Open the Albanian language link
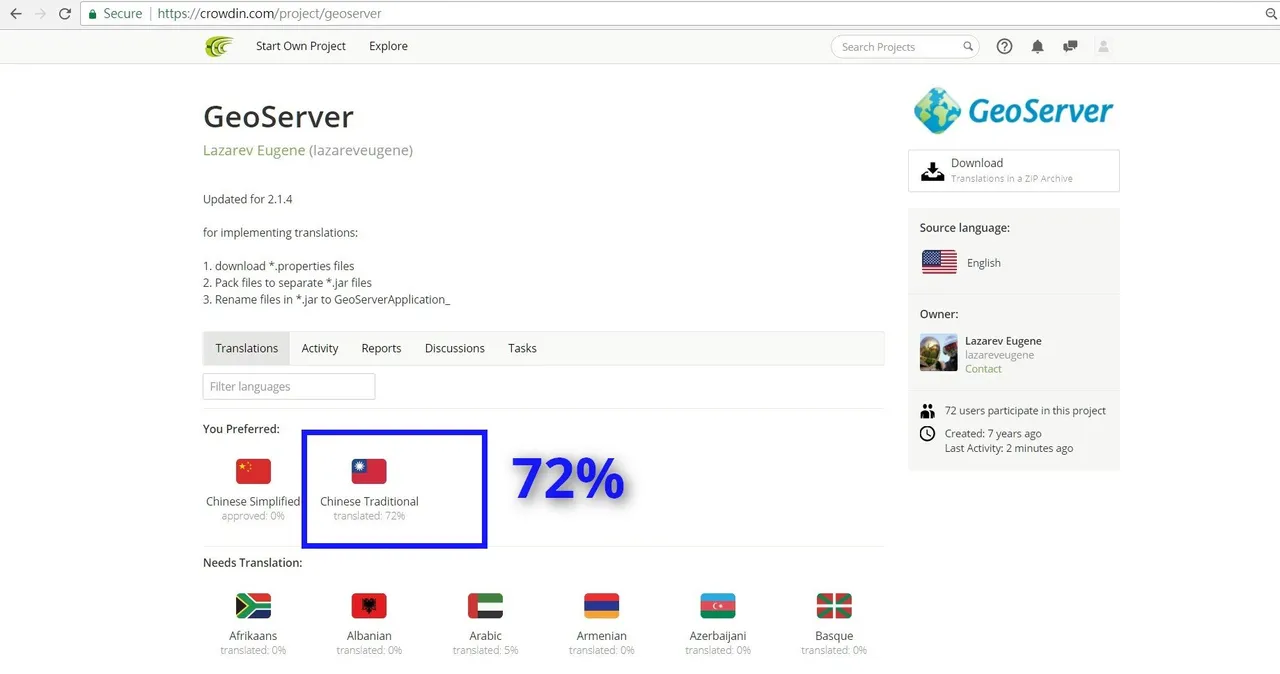This screenshot has width=1280, height=674. point(369,636)
